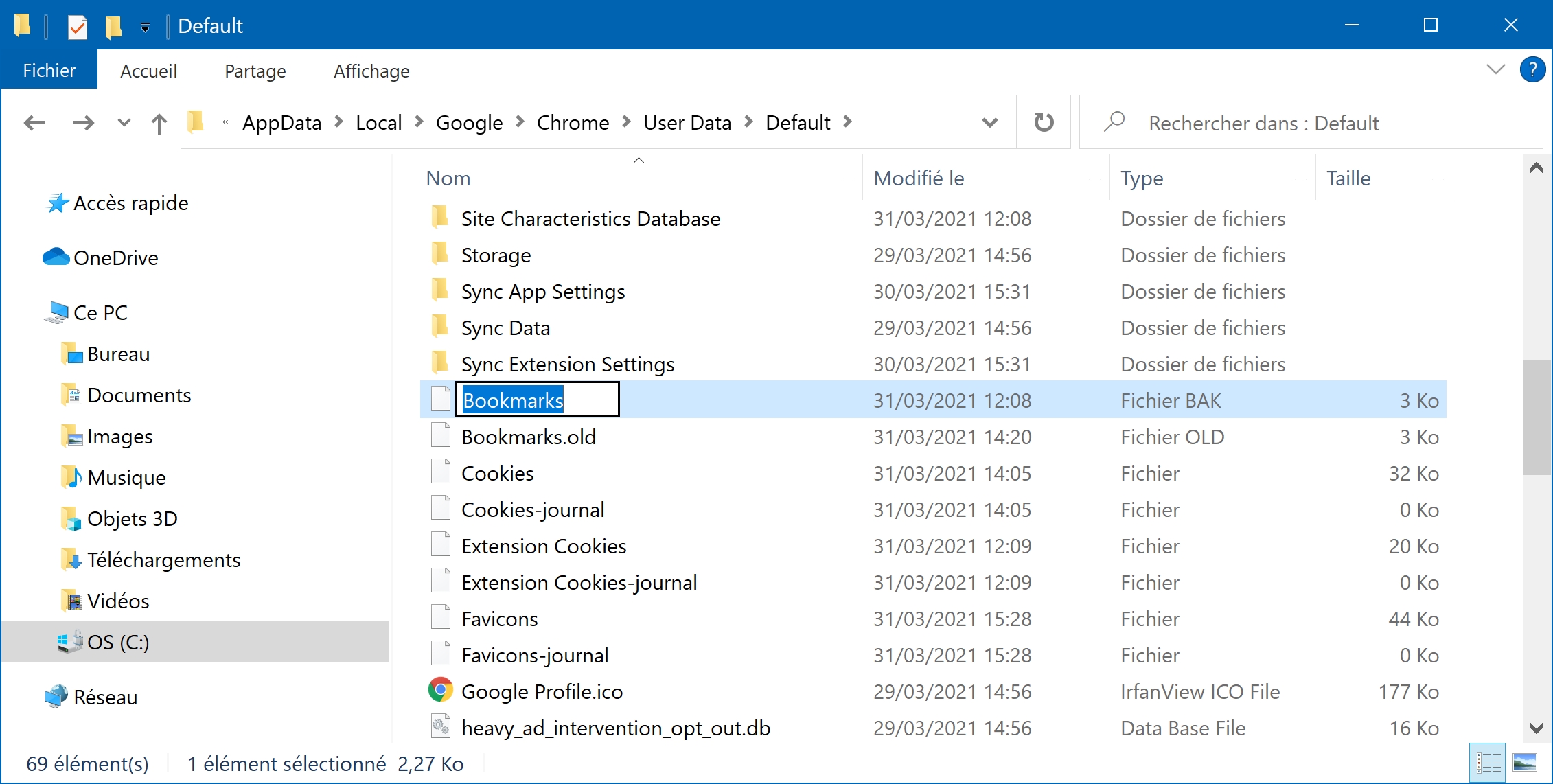Select the Site Characteristics Database folder icon
This screenshot has height=784, width=1553.
[440, 218]
